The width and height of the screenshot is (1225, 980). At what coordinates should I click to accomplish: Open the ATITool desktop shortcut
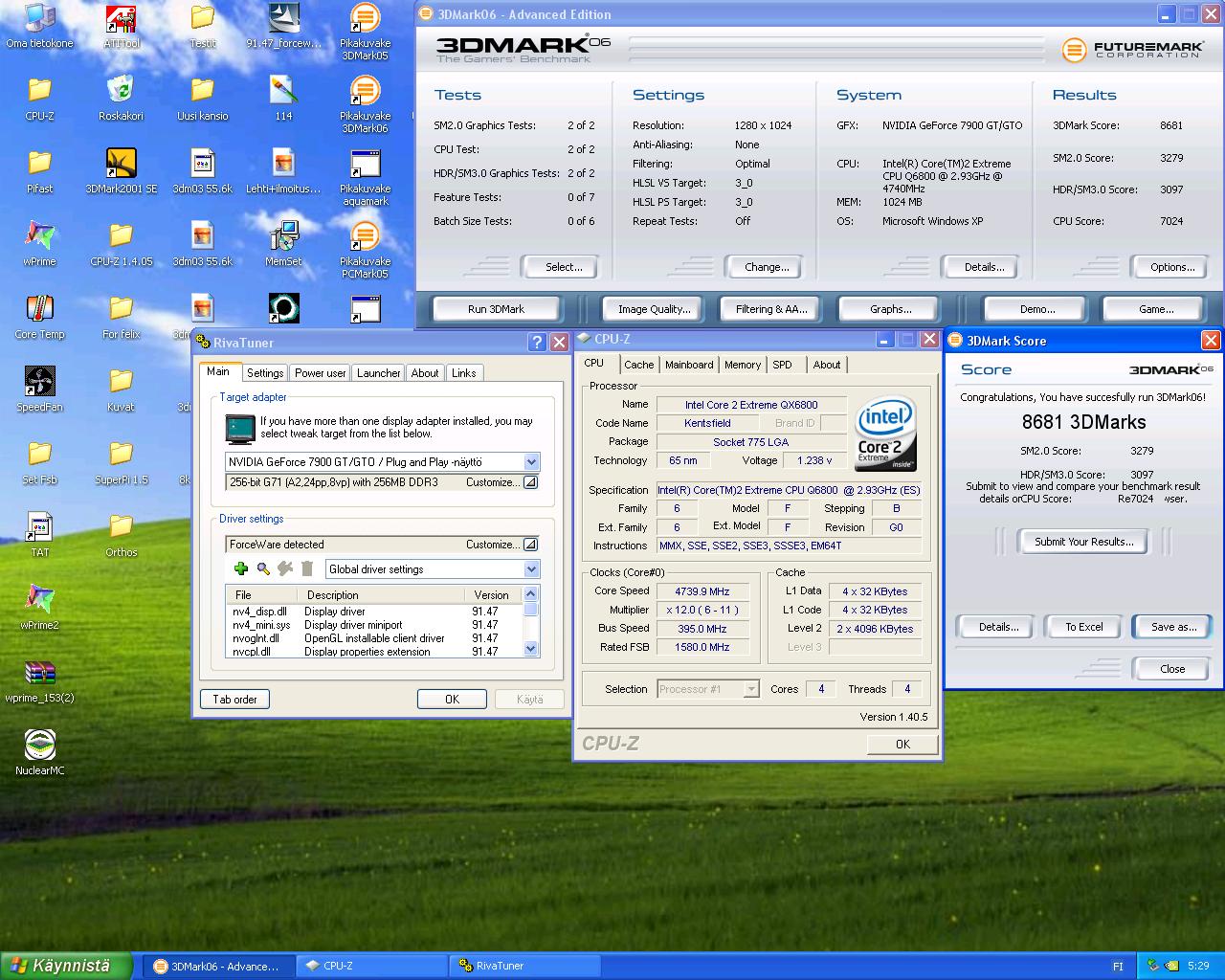point(121,26)
